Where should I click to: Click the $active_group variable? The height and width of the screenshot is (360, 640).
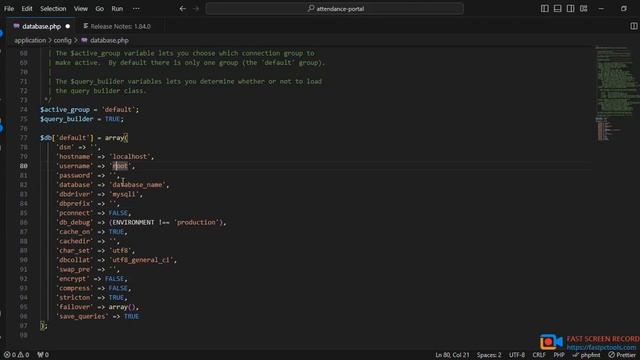[65, 110]
